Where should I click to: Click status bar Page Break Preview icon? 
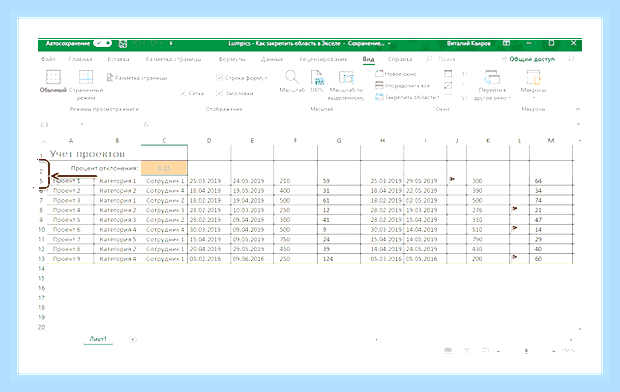pos(485,350)
